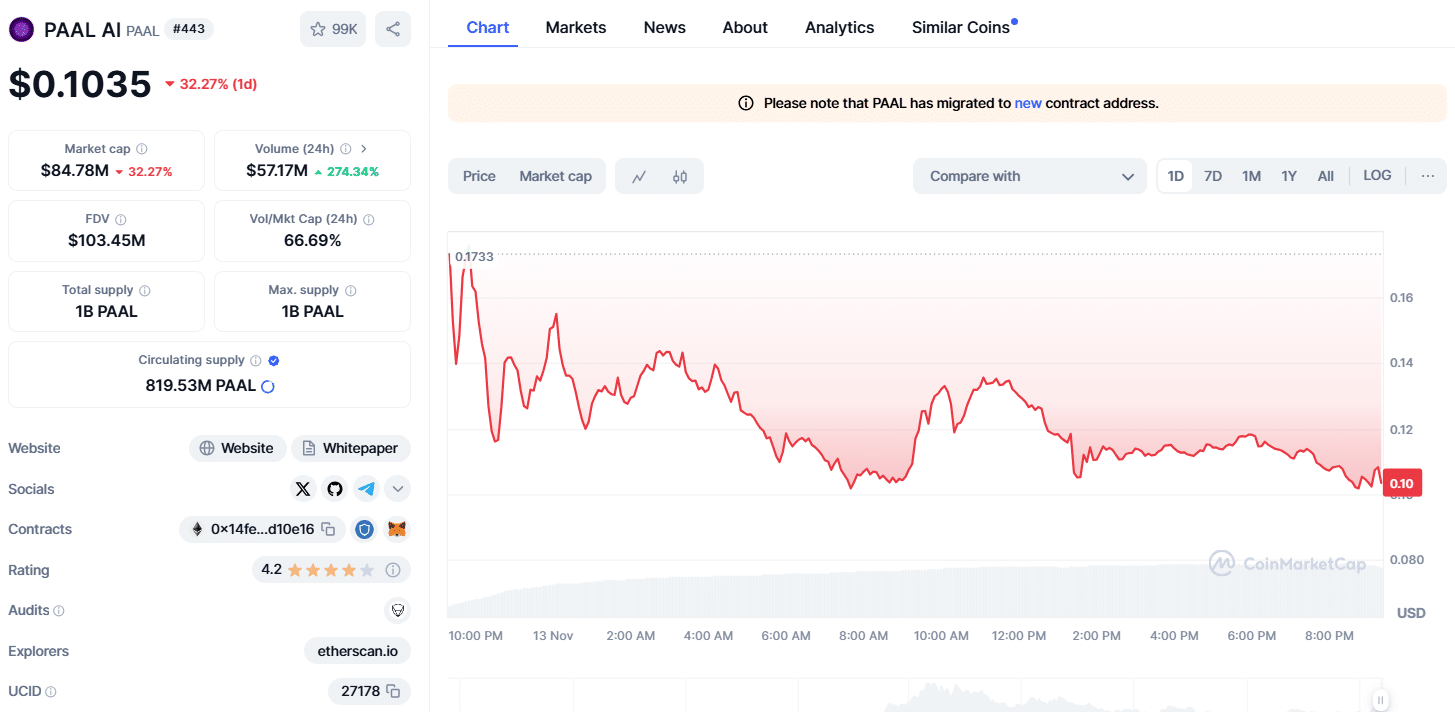Open info icon beside FDV
The image size is (1455, 712).
[x=121, y=219]
